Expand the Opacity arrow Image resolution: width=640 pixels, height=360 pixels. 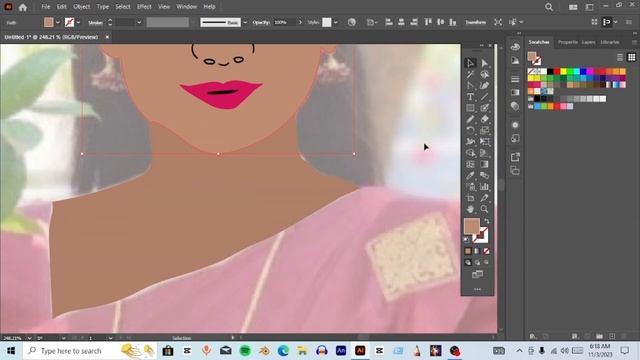click(300, 22)
